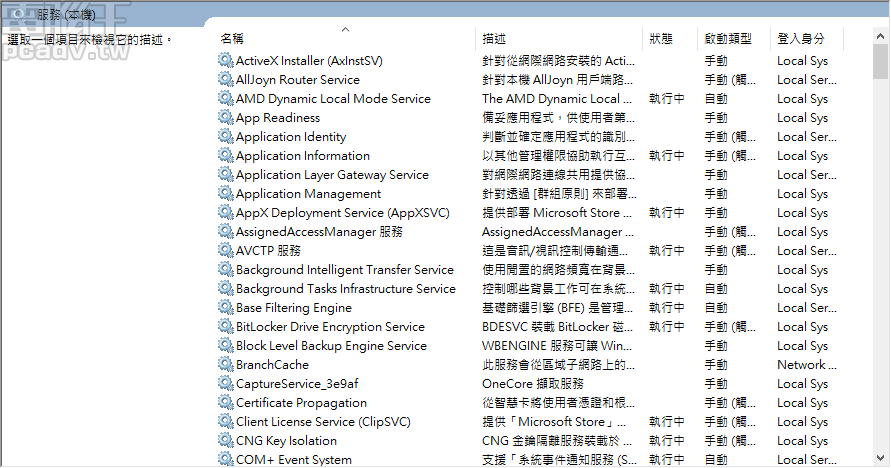The image size is (891, 468).
Task: Click the gear icon of Client License Service (ClipSVC)
Action: pos(226,421)
